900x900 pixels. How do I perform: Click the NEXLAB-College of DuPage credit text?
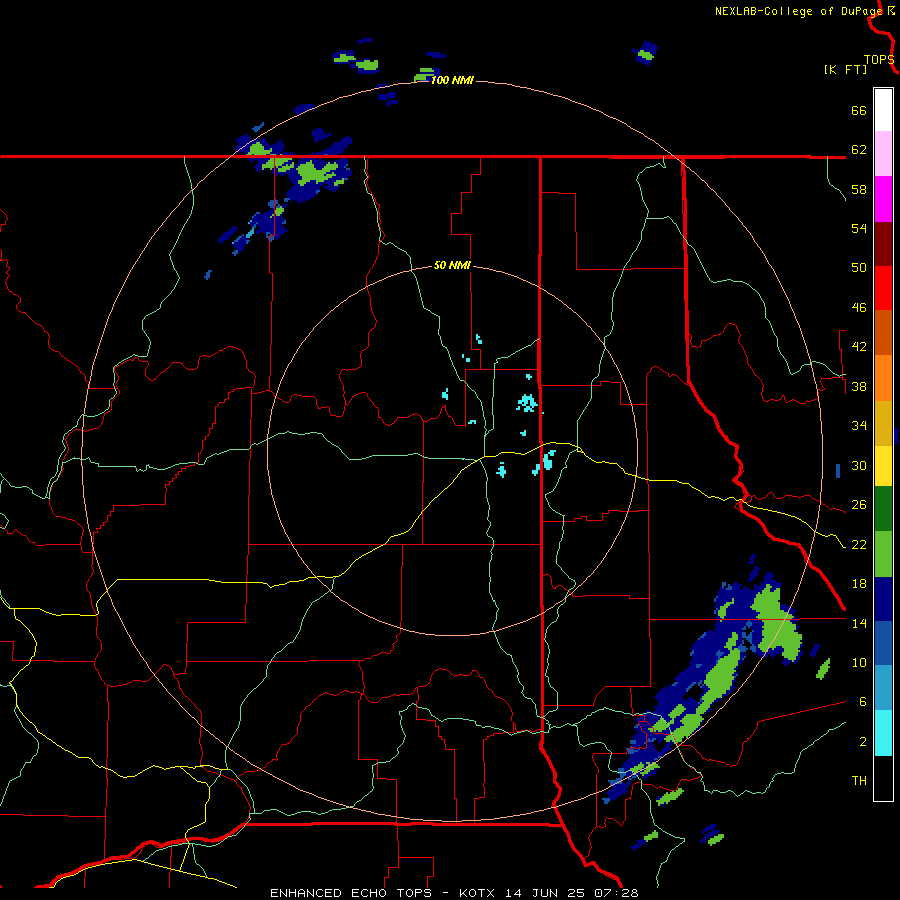798,11
